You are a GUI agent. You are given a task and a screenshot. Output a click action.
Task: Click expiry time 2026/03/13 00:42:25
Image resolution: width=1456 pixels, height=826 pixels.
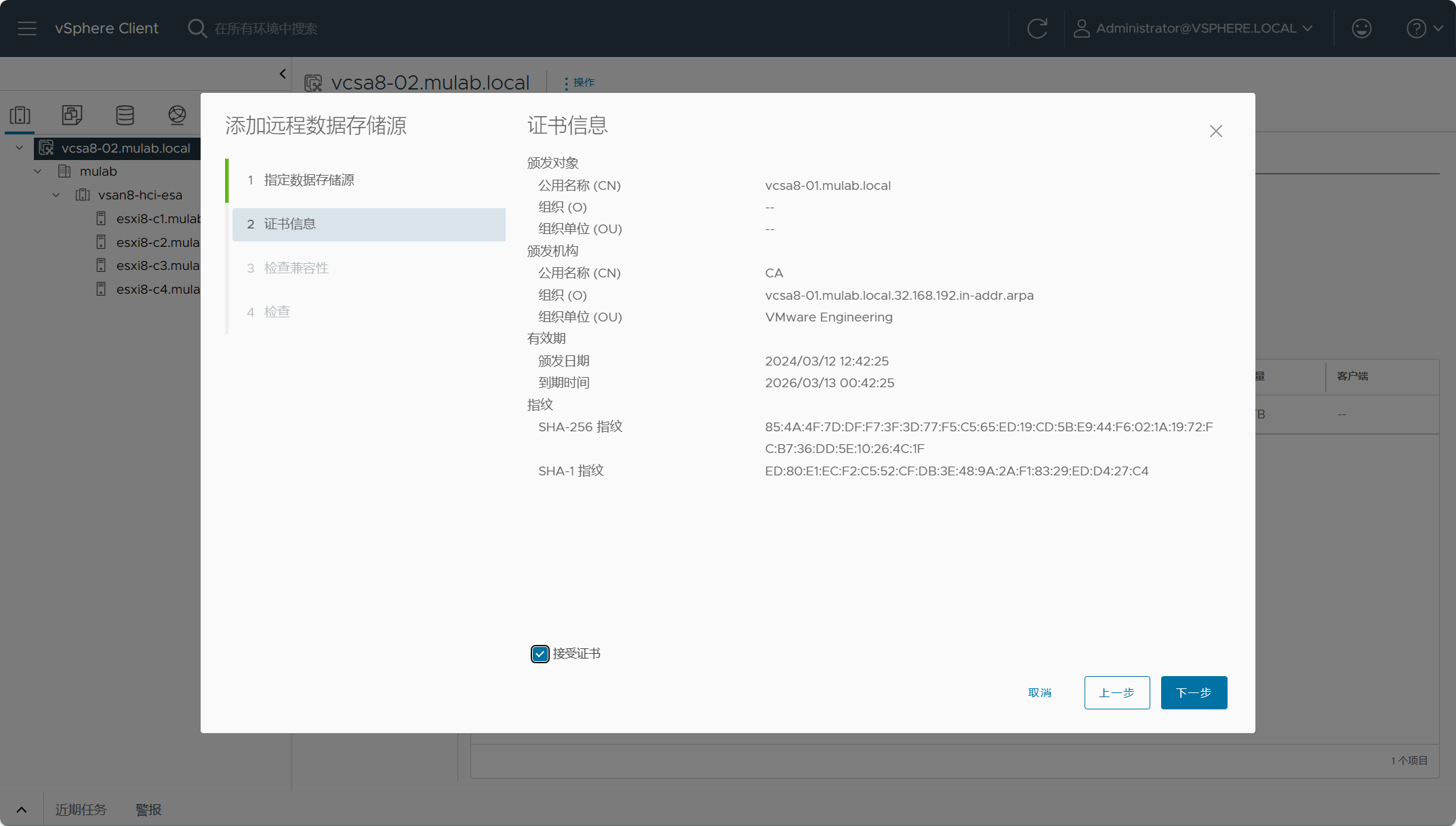(x=830, y=383)
